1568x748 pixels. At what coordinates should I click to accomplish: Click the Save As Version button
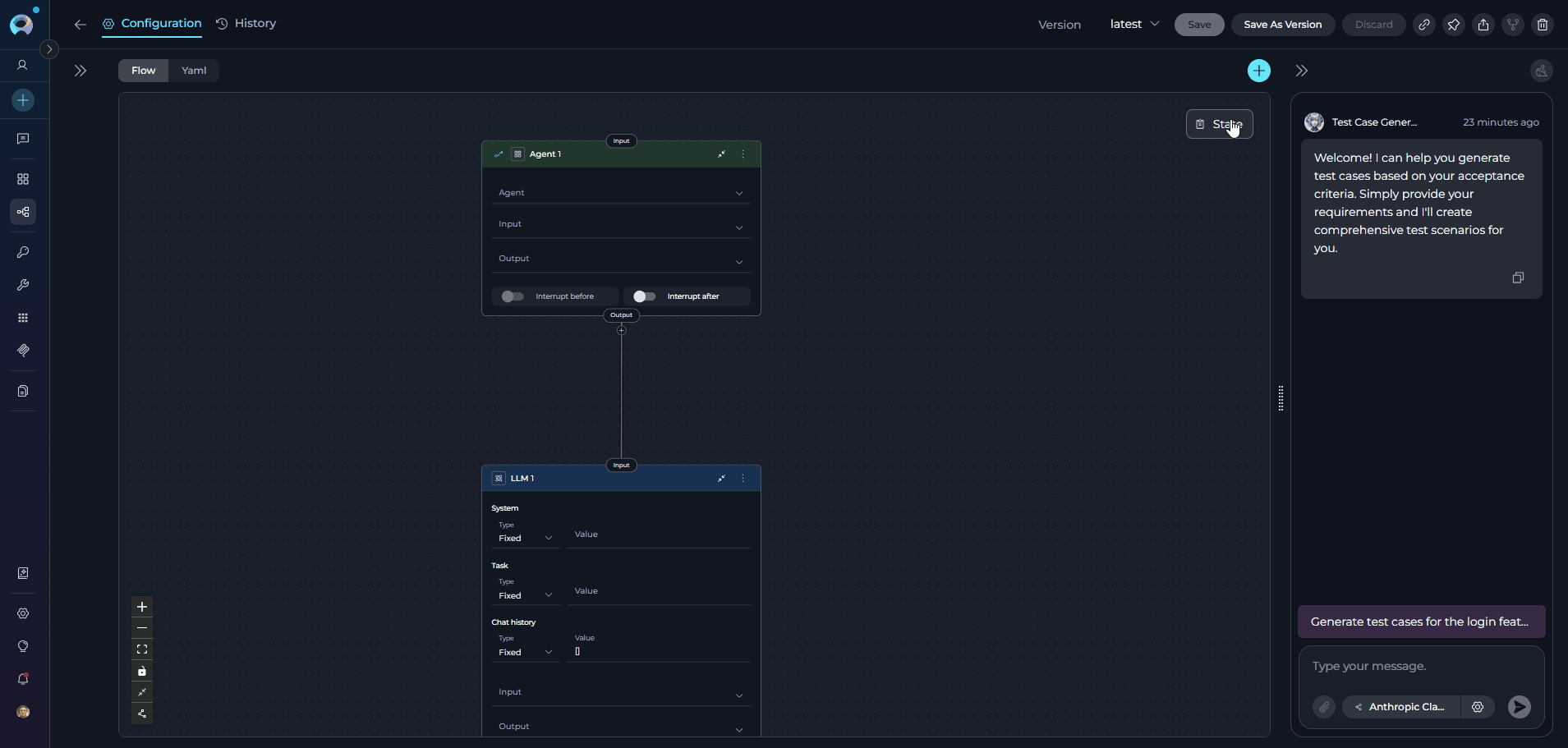pos(1282,25)
